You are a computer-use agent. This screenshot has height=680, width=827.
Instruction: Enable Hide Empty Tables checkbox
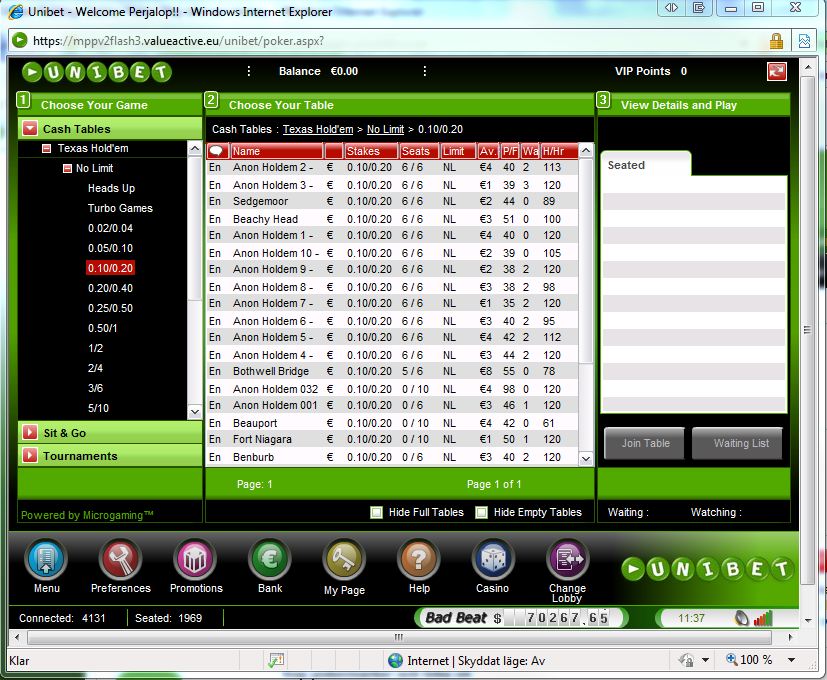[x=481, y=512]
